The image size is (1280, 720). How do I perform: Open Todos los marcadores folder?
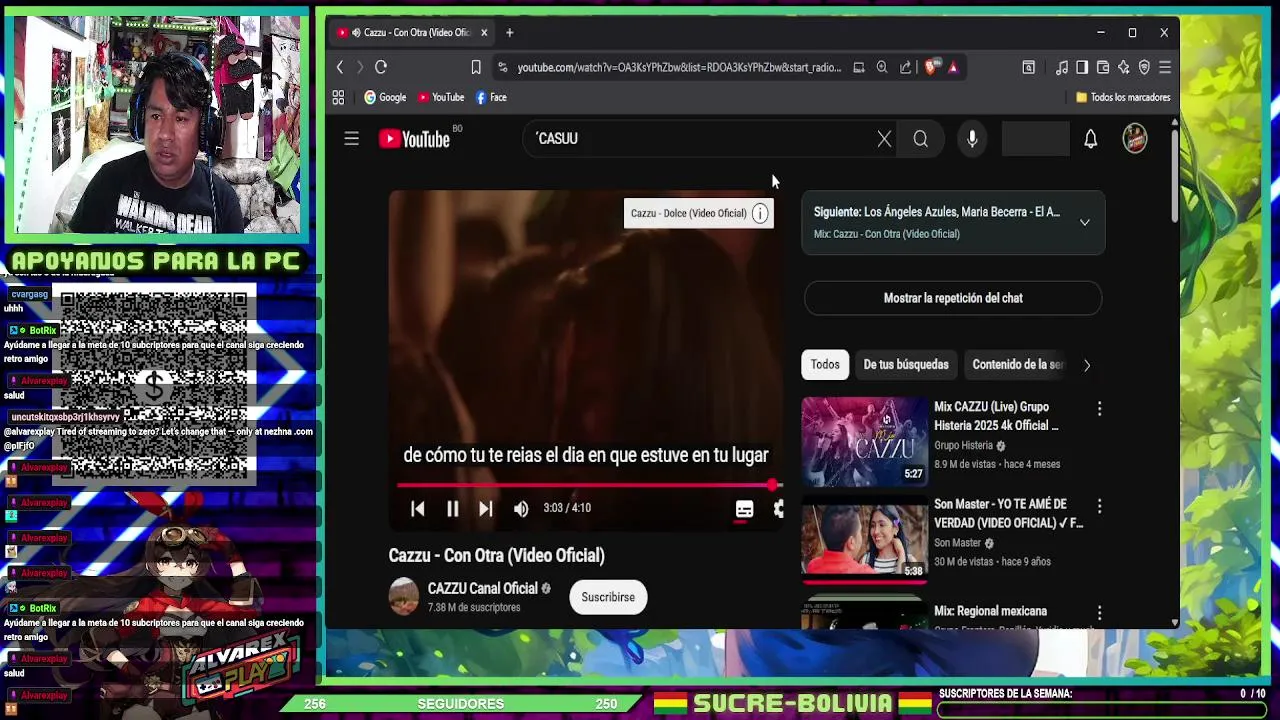tap(1122, 97)
